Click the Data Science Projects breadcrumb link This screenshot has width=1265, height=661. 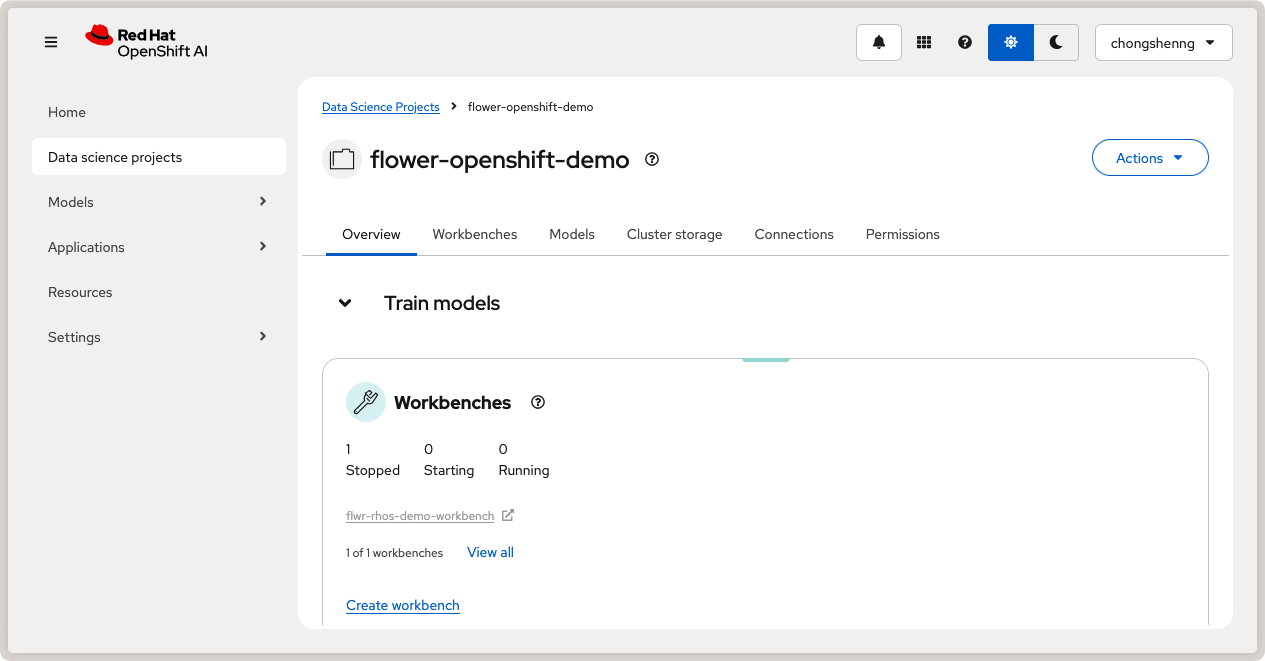coord(380,107)
